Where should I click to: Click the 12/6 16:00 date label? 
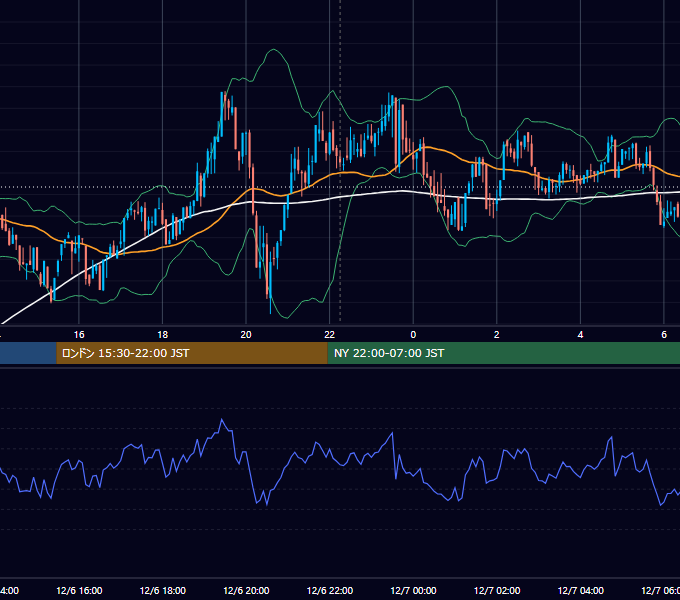coord(79,591)
